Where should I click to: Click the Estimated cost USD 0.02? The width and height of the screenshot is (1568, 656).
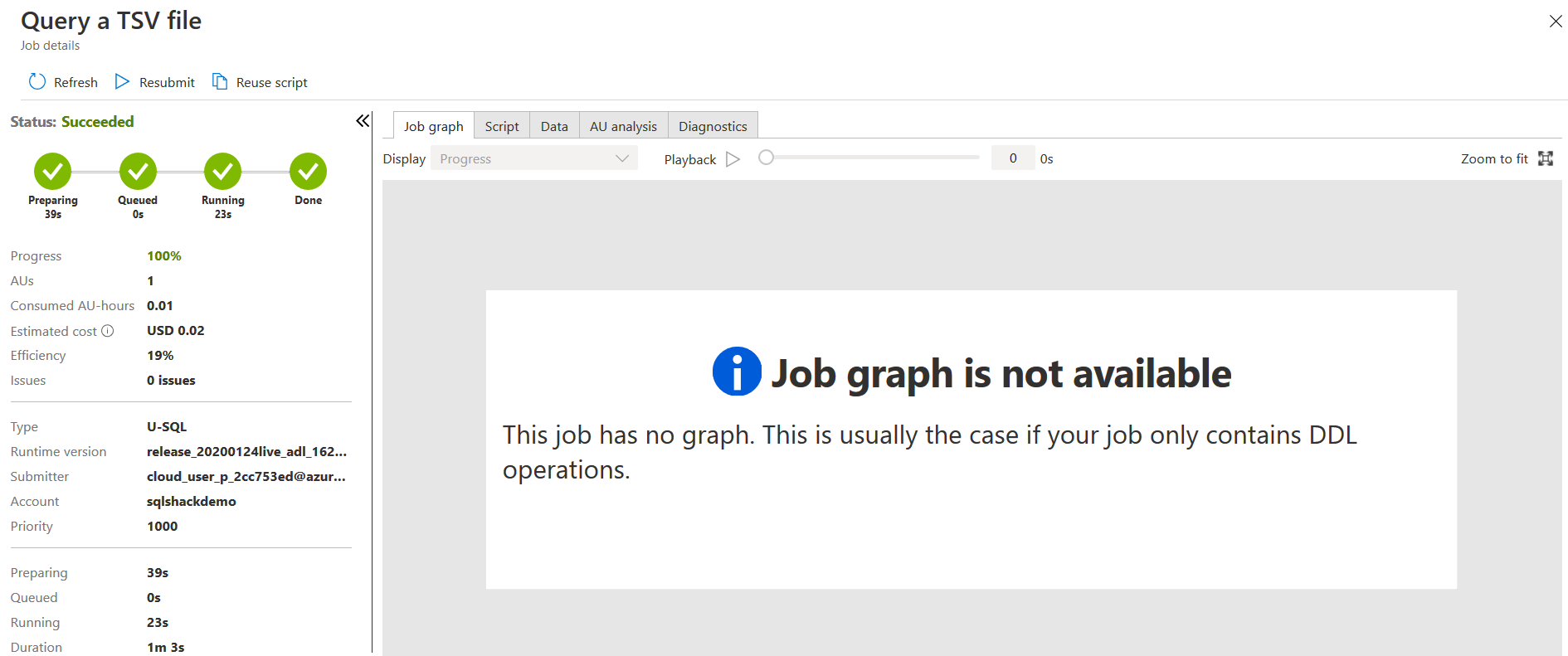176,331
